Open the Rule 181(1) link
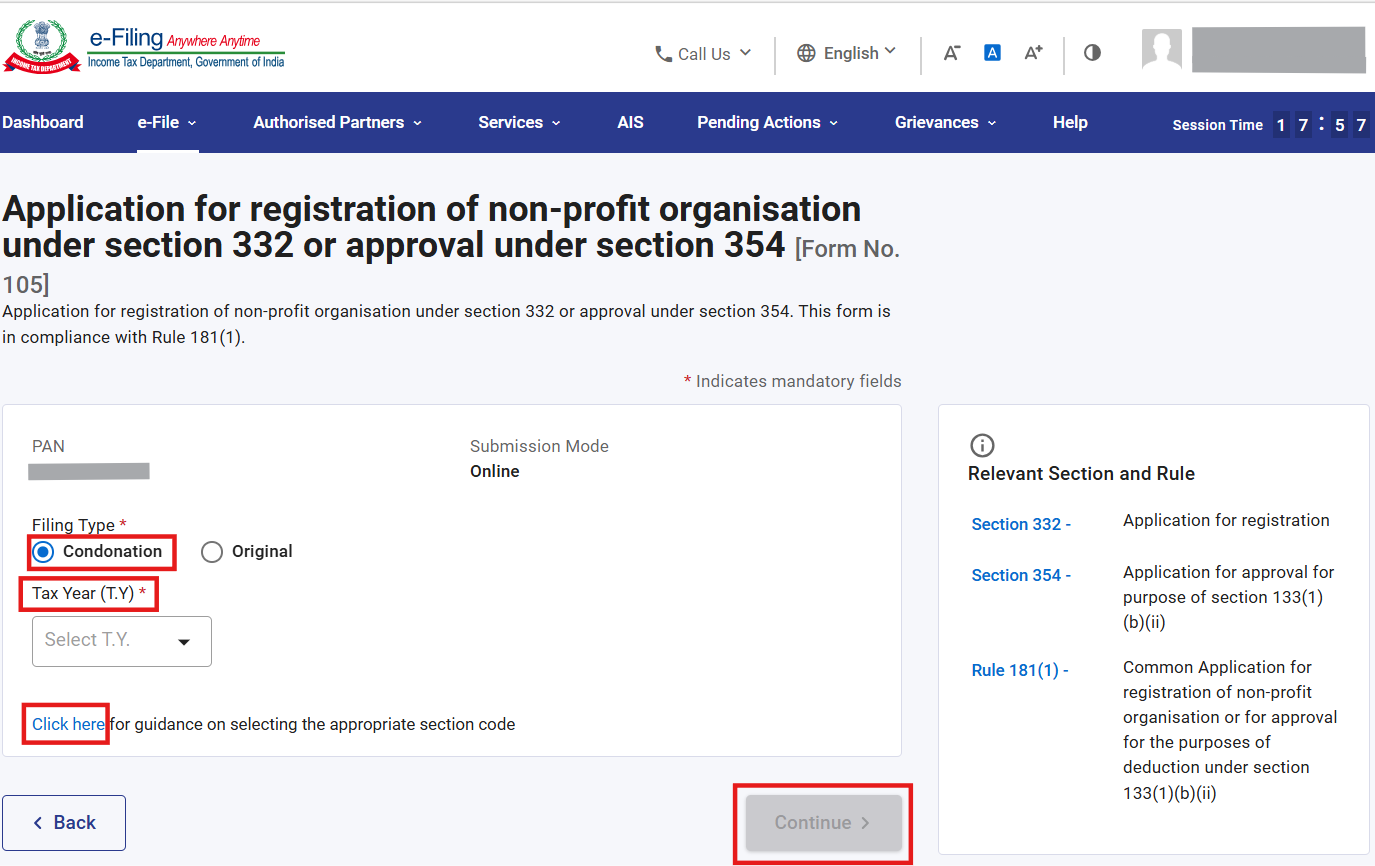The width and height of the screenshot is (1375, 866). click(x=1020, y=670)
